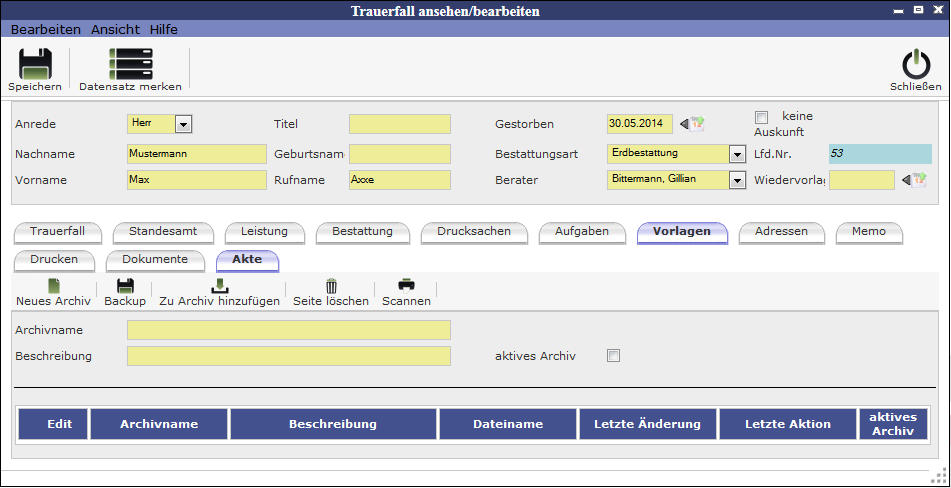Click the Datensatz merken icon
This screenshot has height=488, width=951.
pyautogui.click(x=130, y=65)
